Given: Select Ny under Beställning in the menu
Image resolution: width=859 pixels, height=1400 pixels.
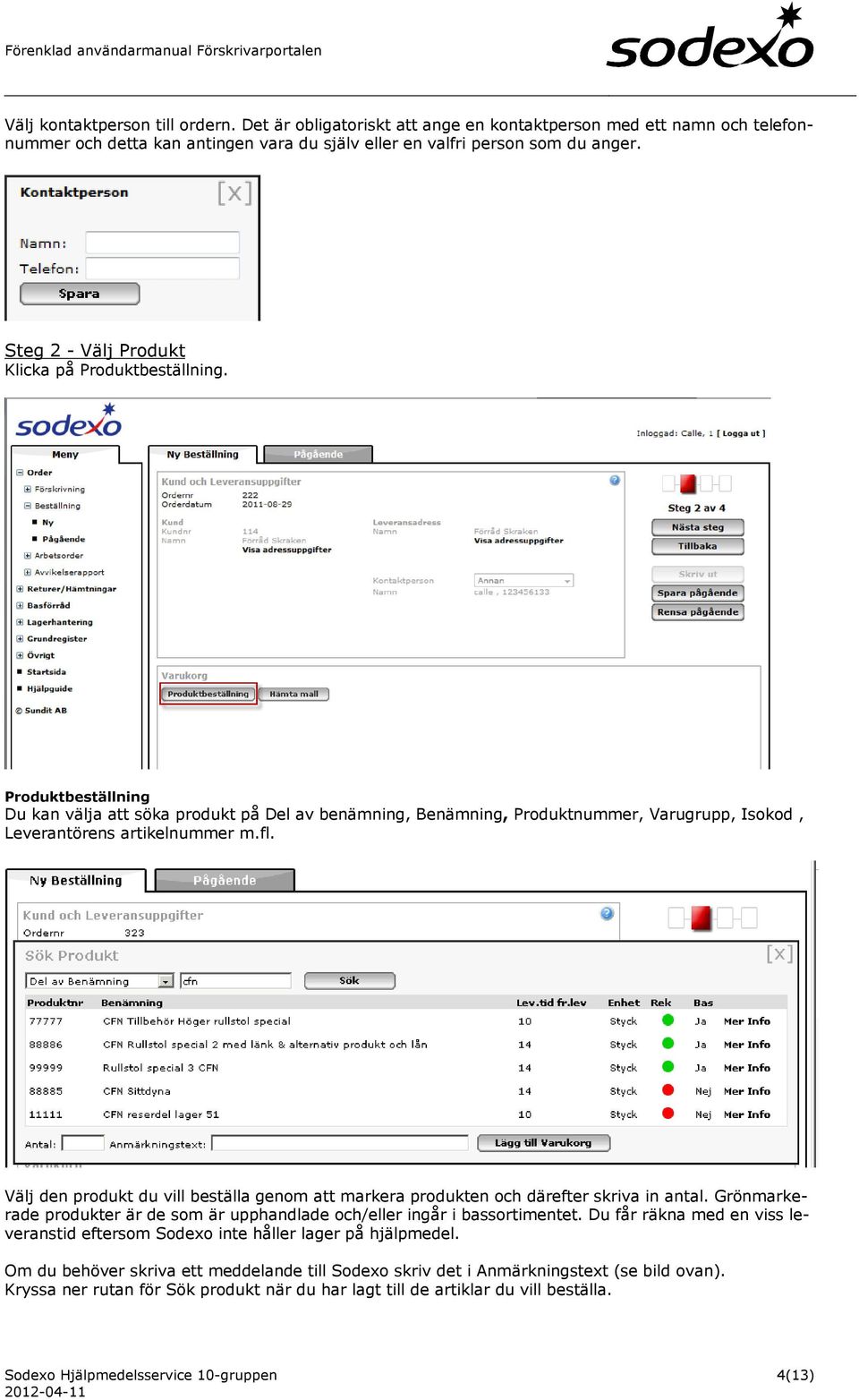Looking at the screenshot, I should tap(47, 523).
